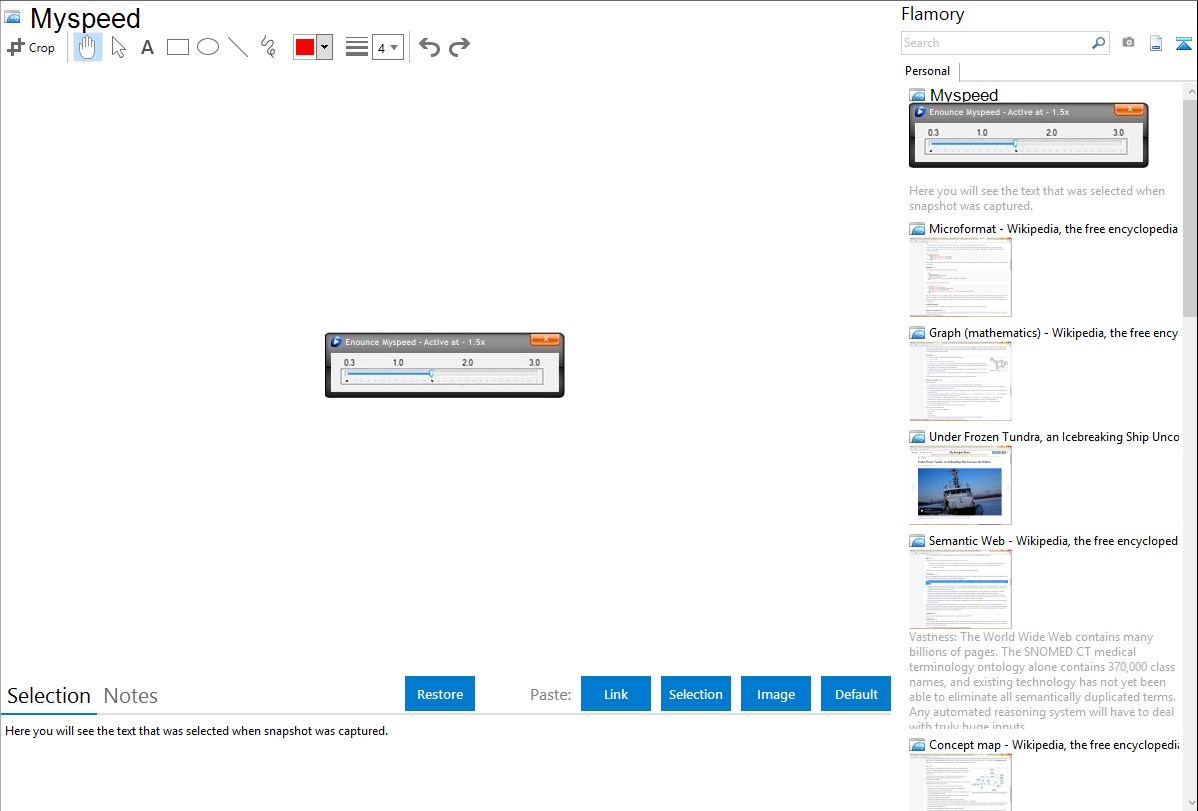Click the snapshot icon beside Under Frozen Tundra
Viewport: 1198px width, 811px height.
[x=917, y=437]
